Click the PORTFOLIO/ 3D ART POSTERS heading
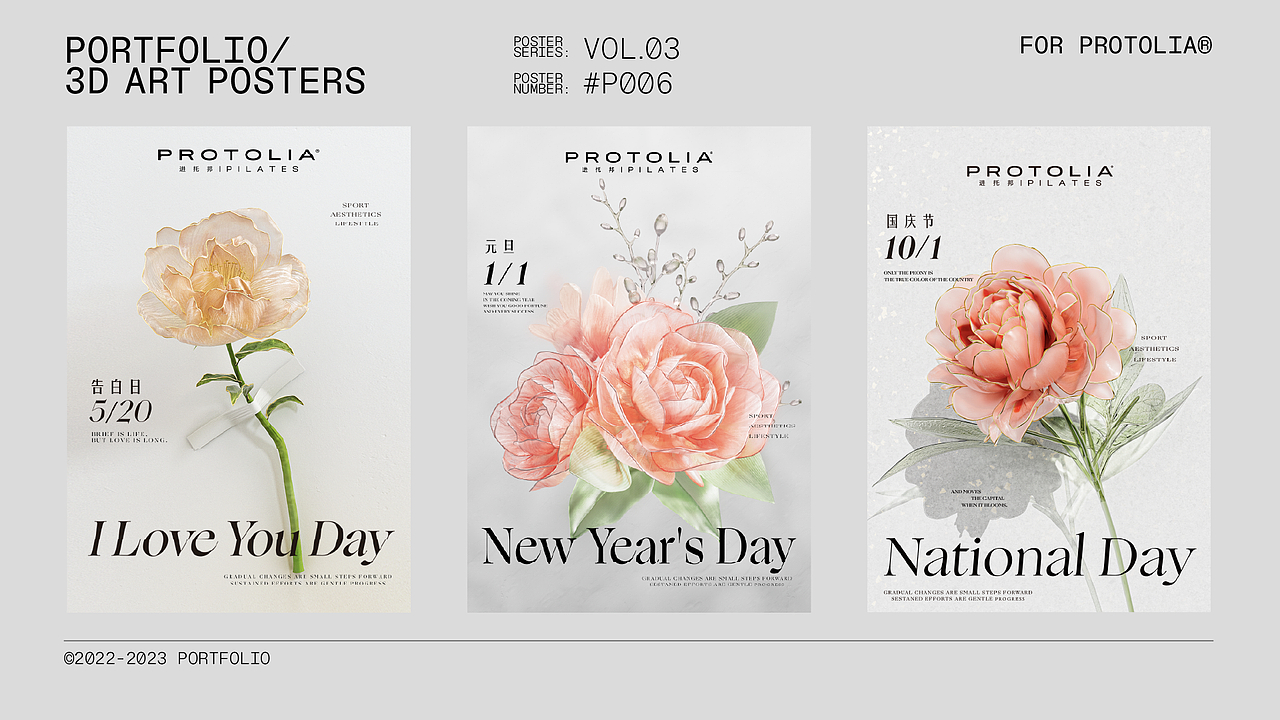The width and height of the screenshot is (1280, 720). [215, 66]
